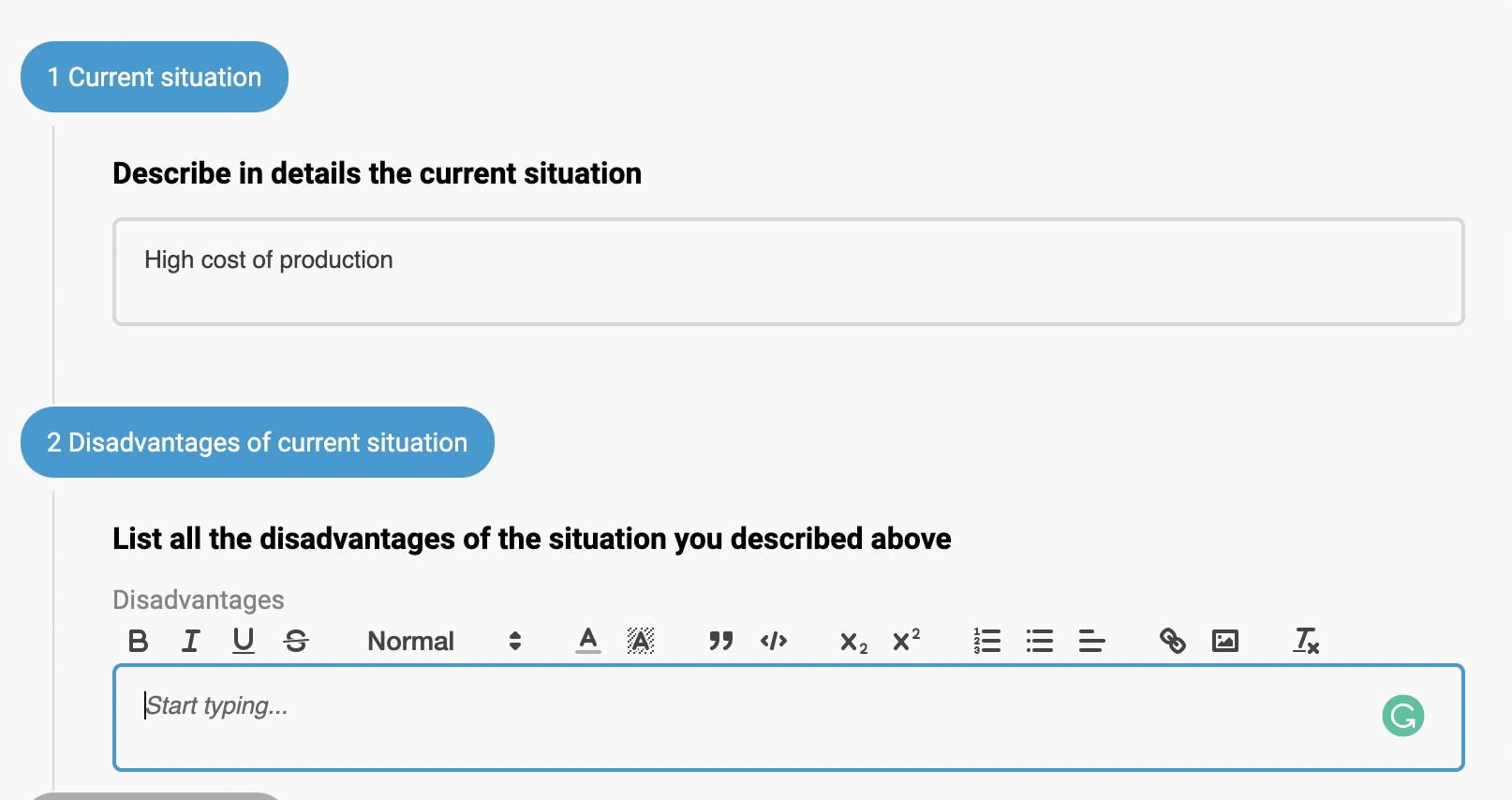The height and width of the screenshot is (800, 1512).
Task: Enable superscript formatting
Action: click(x=904, y=641)
